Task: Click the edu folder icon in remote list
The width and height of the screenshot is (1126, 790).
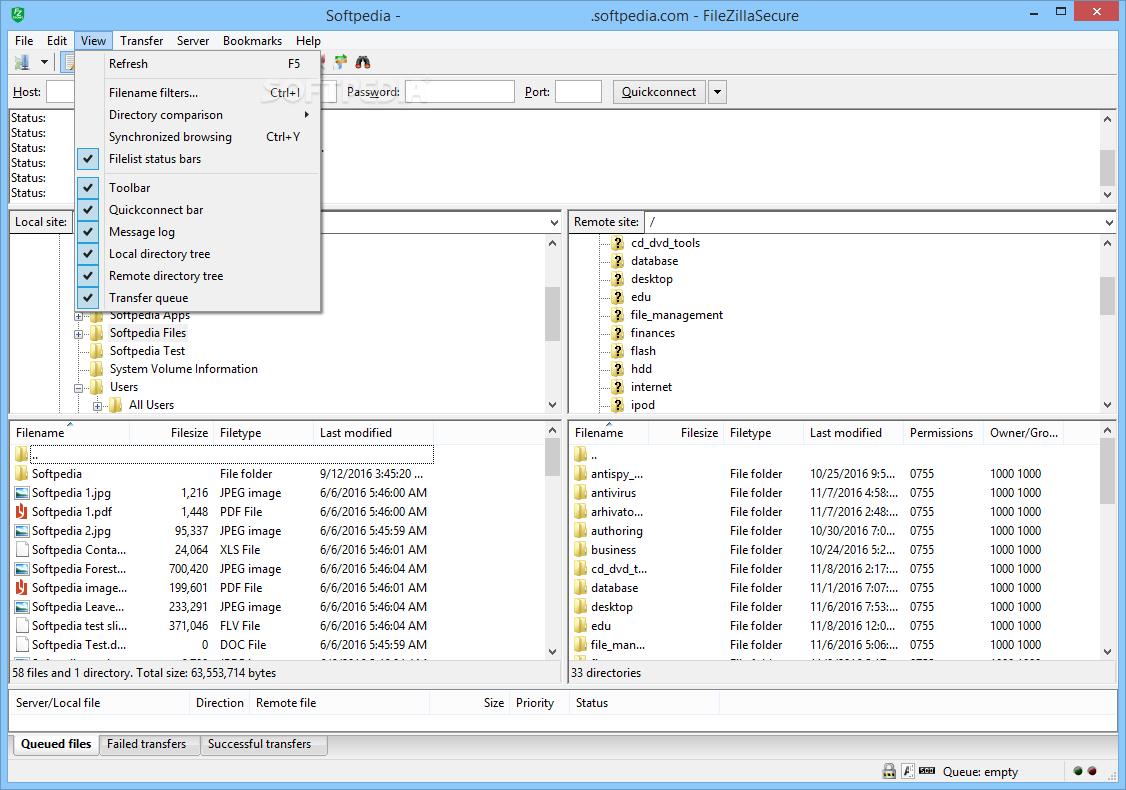Action: [581, 626]
